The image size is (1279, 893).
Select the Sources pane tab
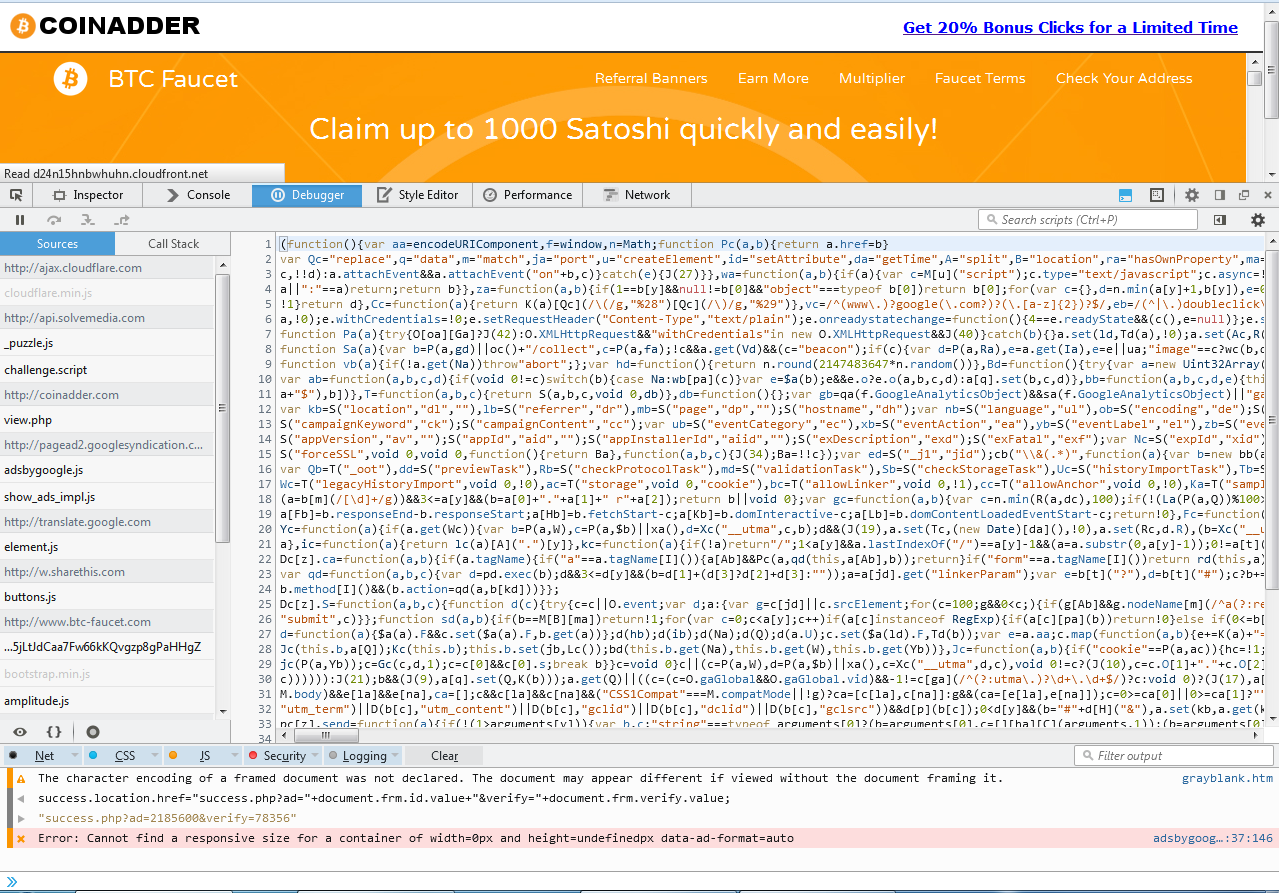(x=57, y=244)
